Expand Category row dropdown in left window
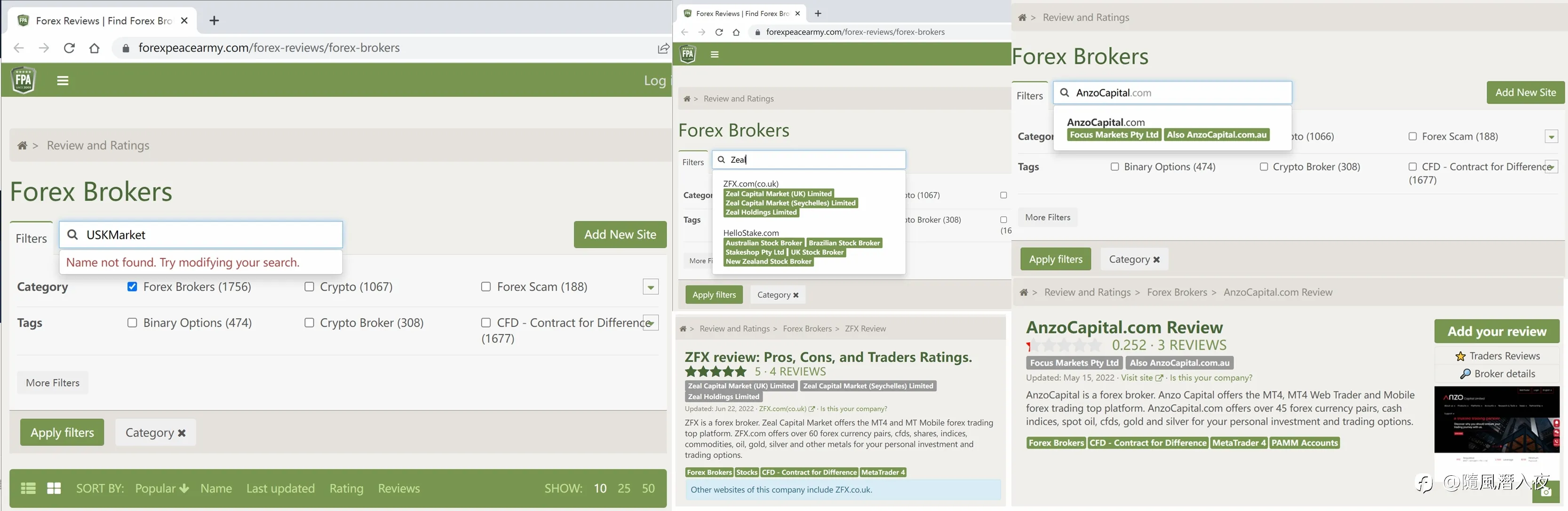The width and height of the screenshot is (1568, 511). click(x=651, y=286)
